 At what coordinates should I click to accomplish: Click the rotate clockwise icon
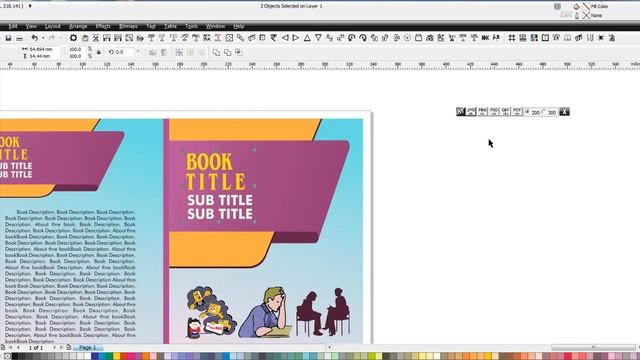click(x=363, y=38)
